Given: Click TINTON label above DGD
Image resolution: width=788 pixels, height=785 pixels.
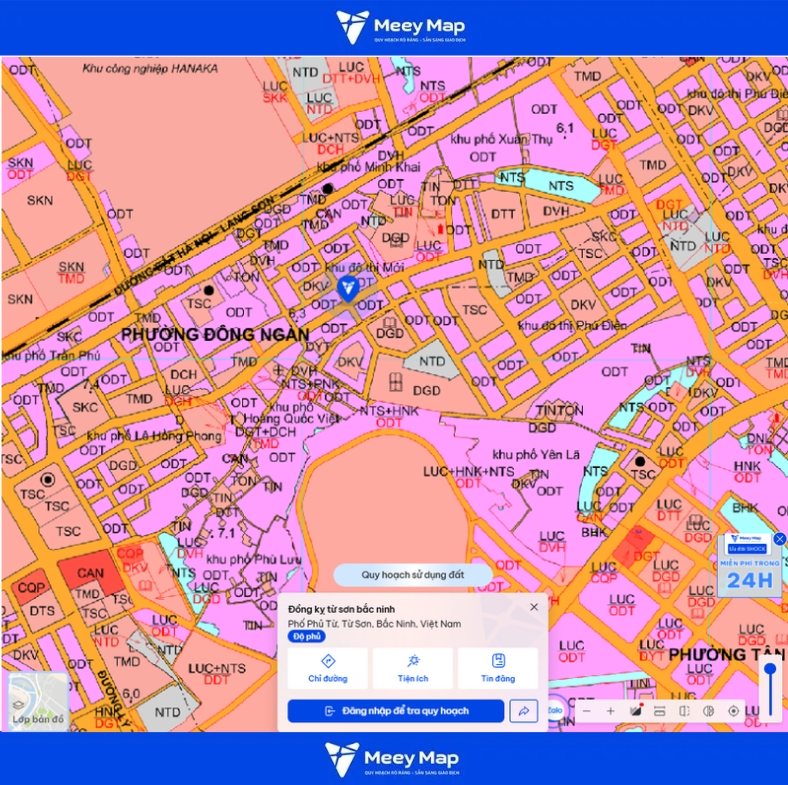Looking at the screenshot, I should point(559,411).
